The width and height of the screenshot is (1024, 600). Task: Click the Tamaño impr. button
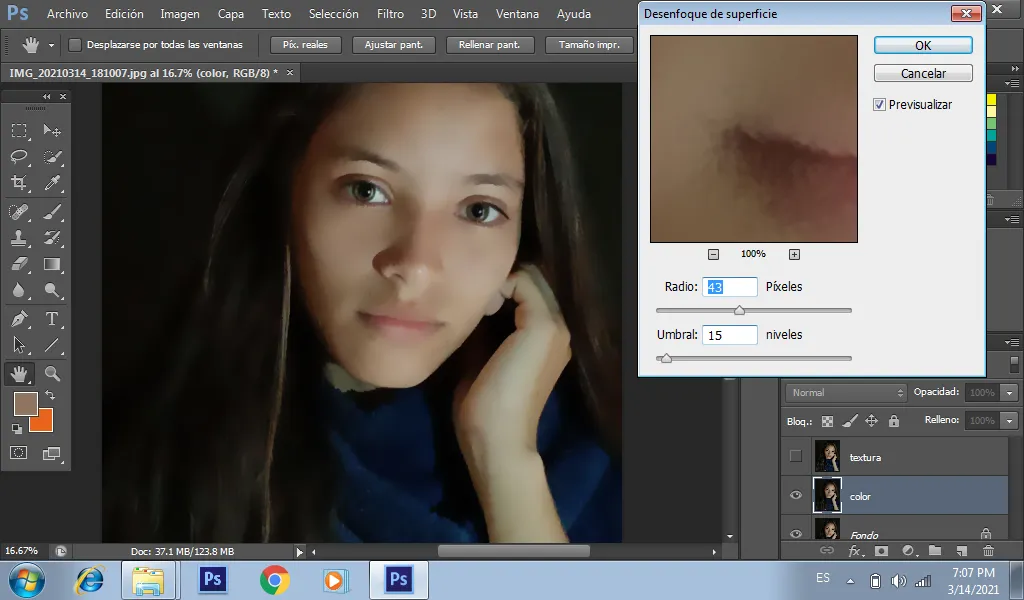(589, 45)
